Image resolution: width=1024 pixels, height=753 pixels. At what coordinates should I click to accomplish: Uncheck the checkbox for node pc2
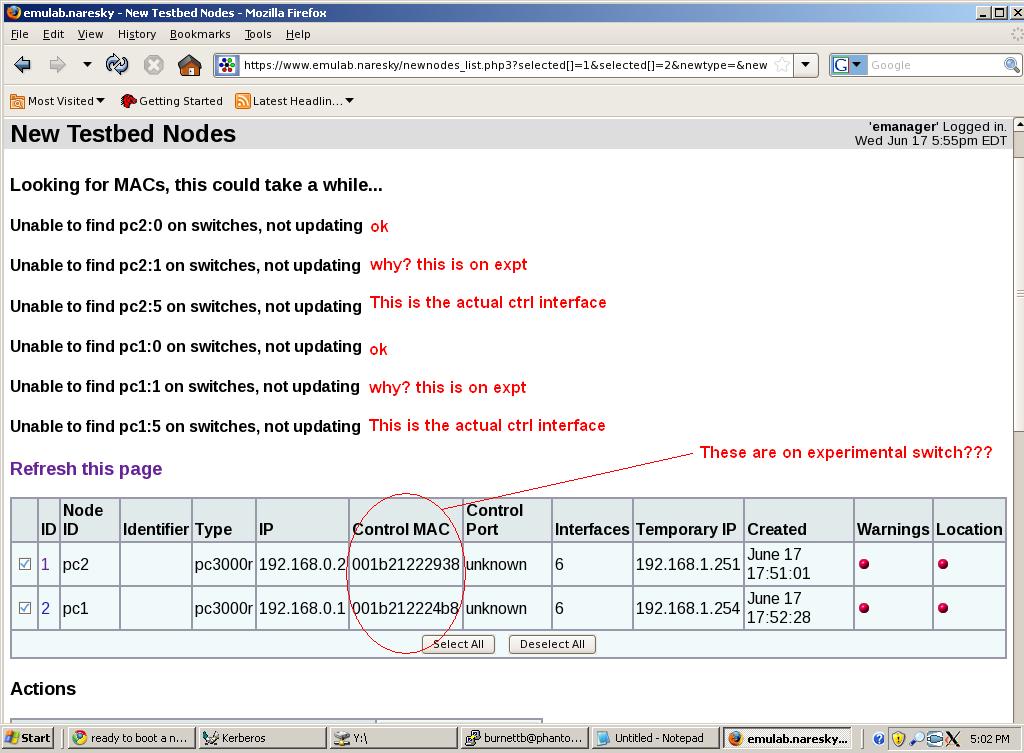coord(25,564)
